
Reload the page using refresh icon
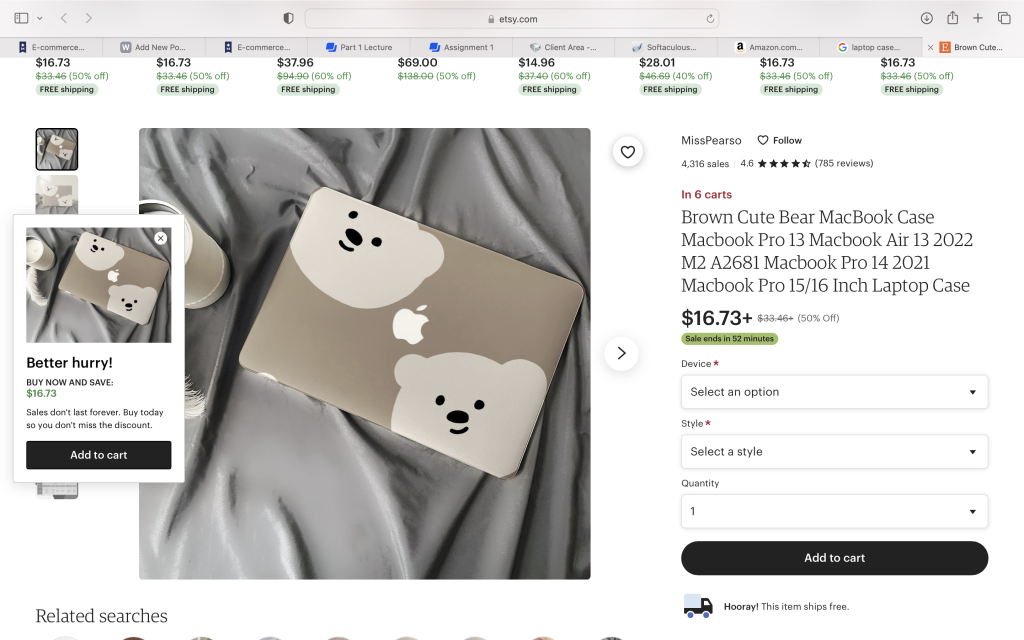click(711, 18)
